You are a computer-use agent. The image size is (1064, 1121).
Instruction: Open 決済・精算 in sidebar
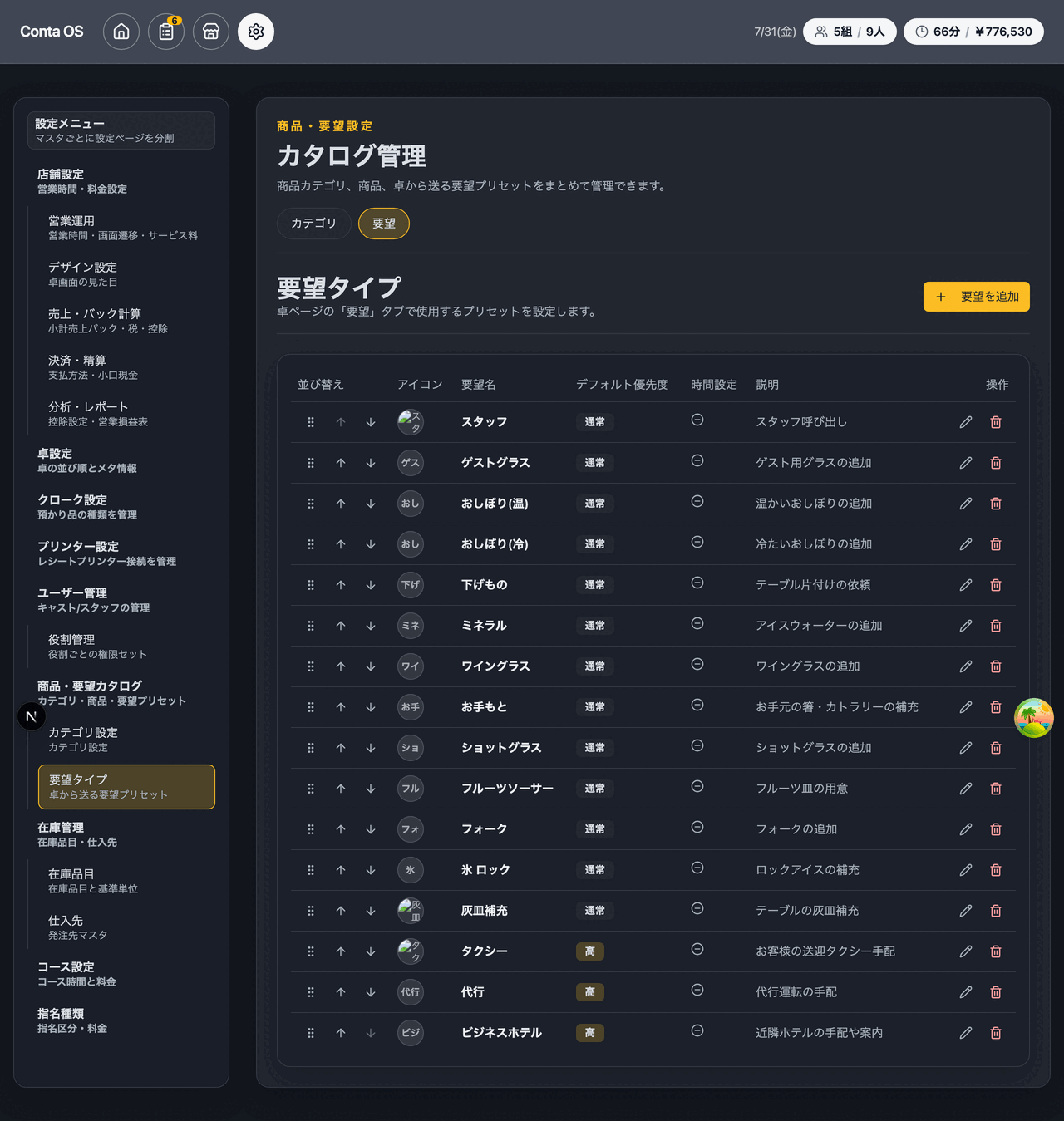(x=126, y=367)
